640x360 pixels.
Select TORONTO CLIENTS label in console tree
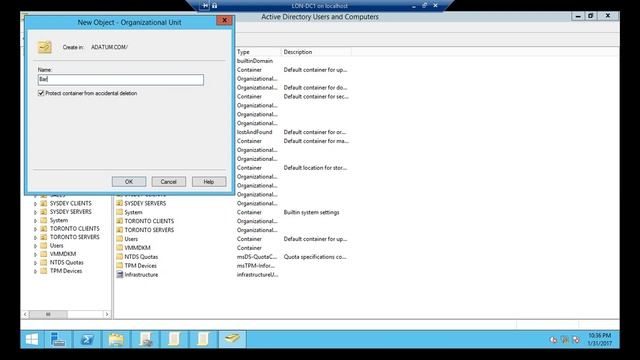75,229
